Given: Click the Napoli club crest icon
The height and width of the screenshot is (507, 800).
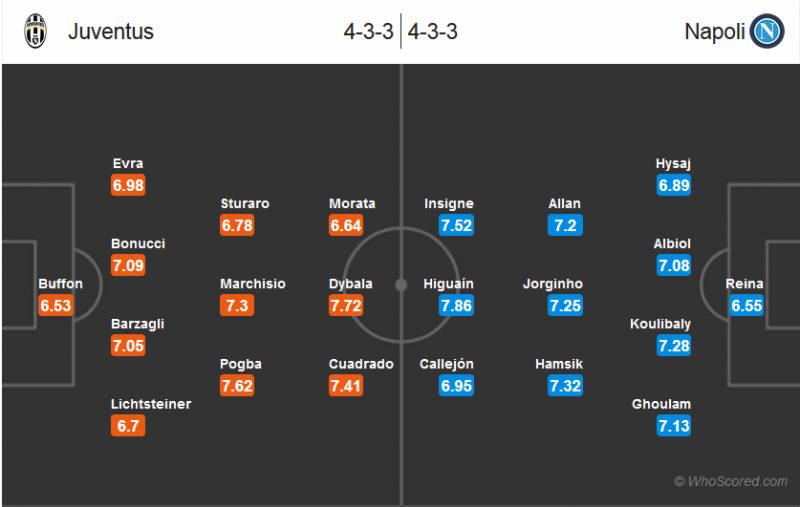Looking at the screenshot, I should 767,31.
